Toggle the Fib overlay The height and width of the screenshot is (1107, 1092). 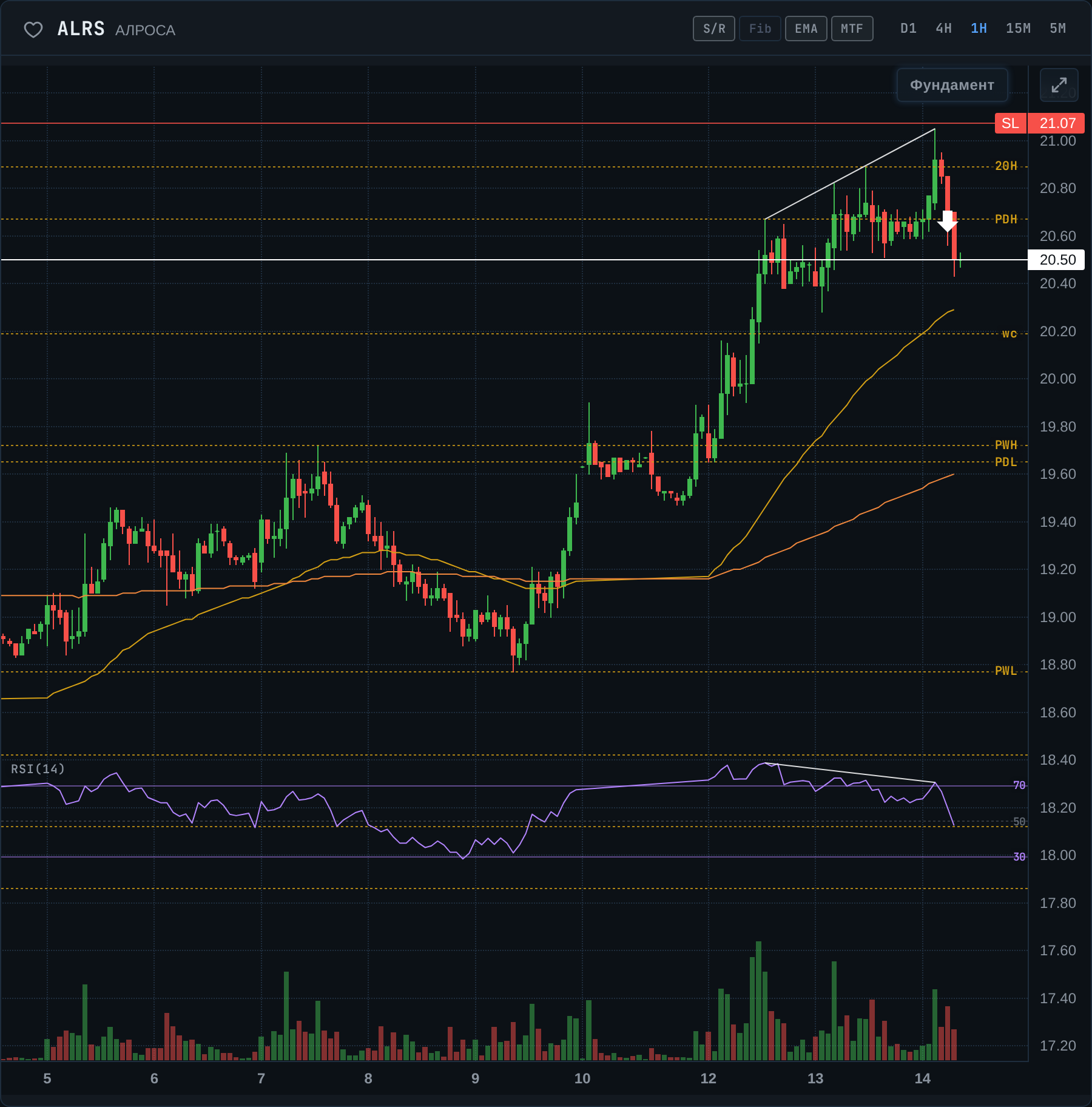[760, 29]
